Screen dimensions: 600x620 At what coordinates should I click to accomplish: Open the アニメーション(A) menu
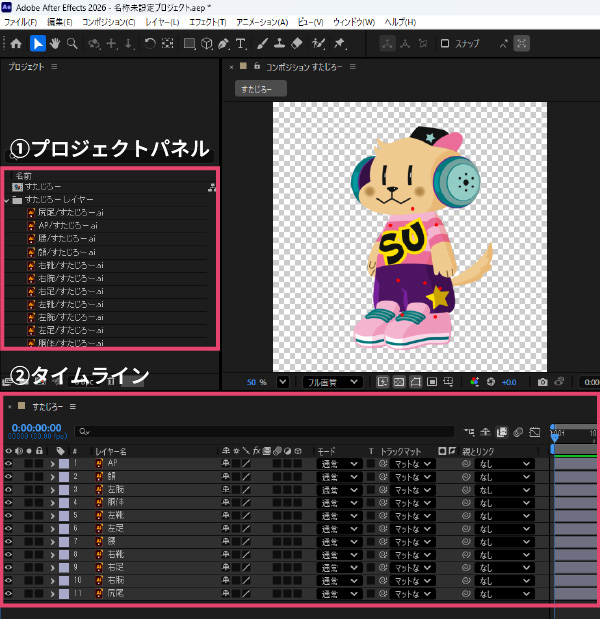tap(262, 22)
